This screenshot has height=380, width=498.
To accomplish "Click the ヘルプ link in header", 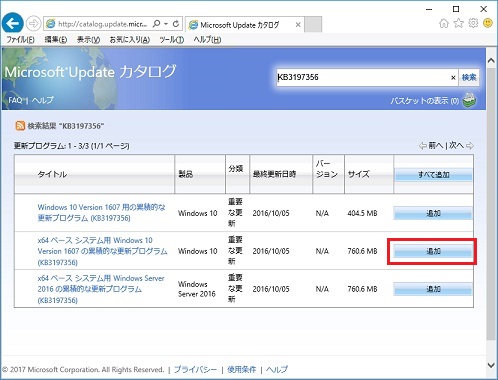I will [43, 100].
